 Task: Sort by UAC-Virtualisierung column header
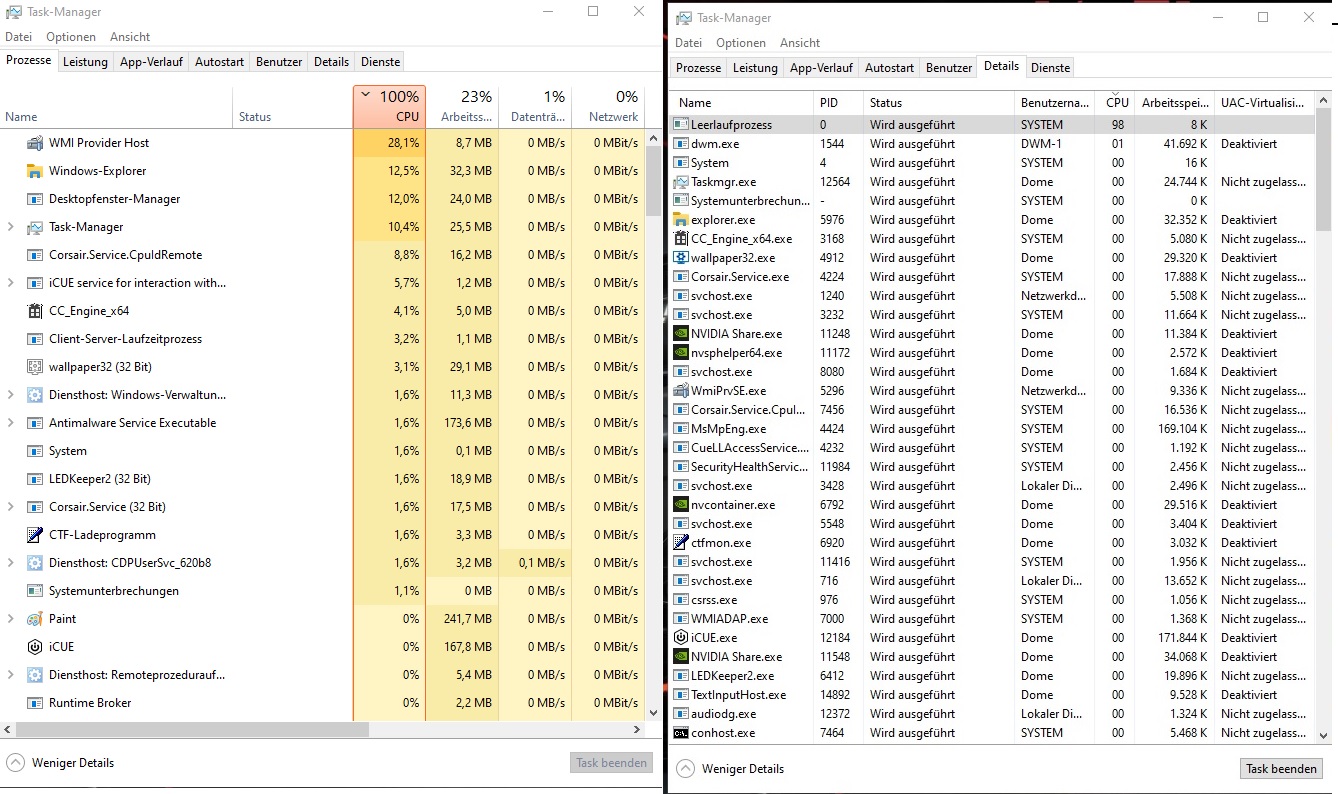[1264, 103]
